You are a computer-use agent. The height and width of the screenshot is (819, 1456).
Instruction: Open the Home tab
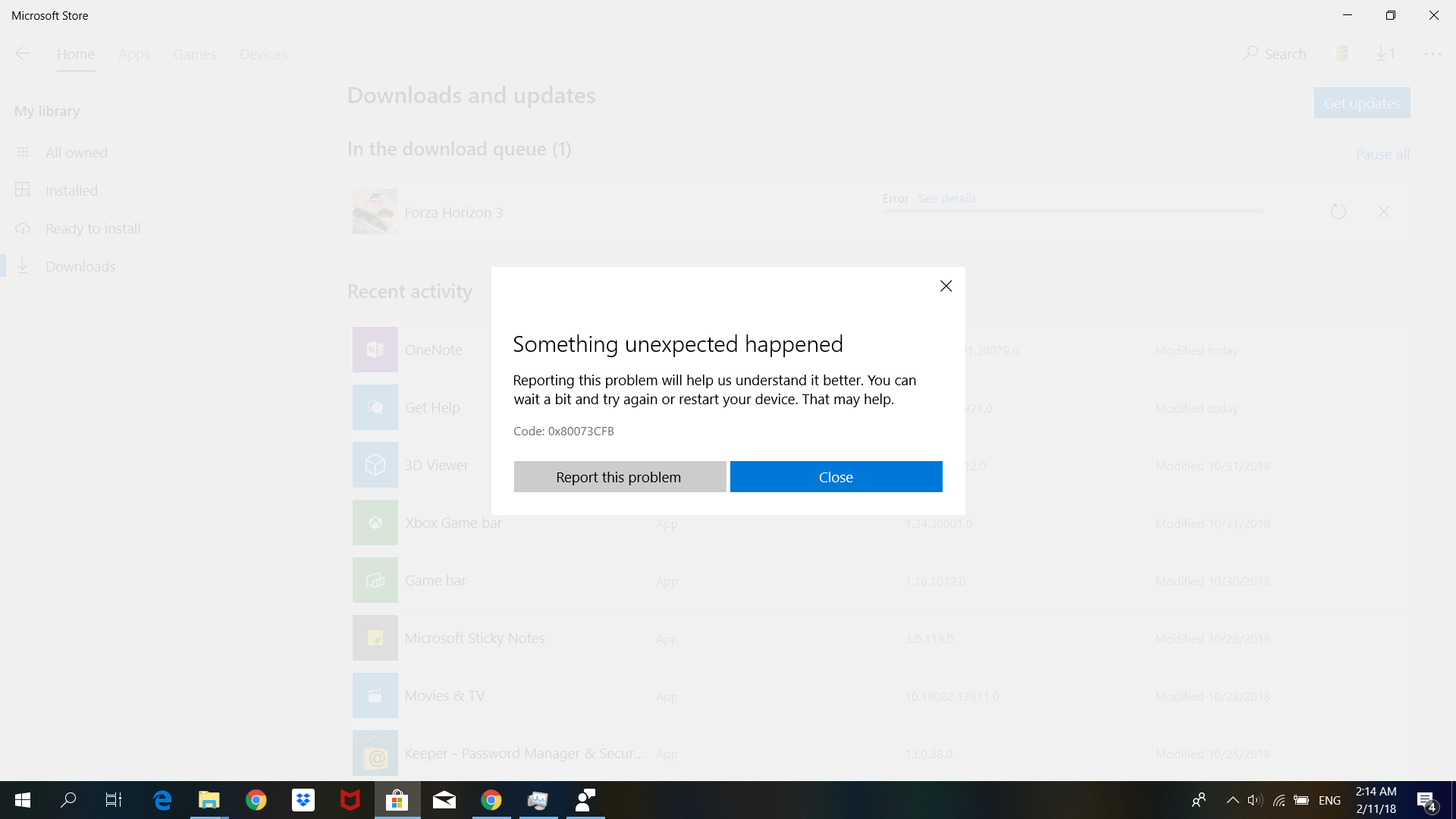pyautogui.click(x=76, y=54)
